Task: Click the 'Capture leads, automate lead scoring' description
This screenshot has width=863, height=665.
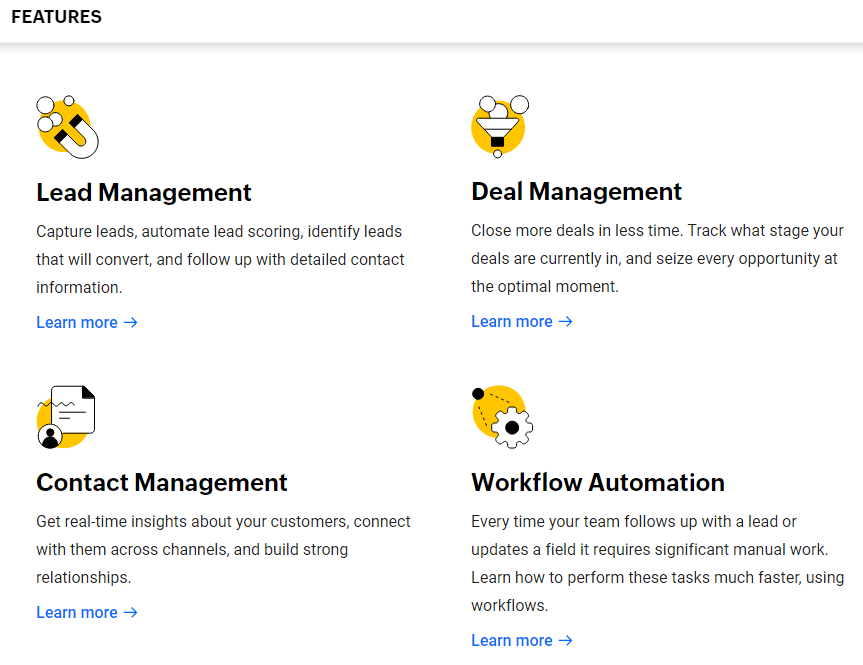Action: (220, 259)
